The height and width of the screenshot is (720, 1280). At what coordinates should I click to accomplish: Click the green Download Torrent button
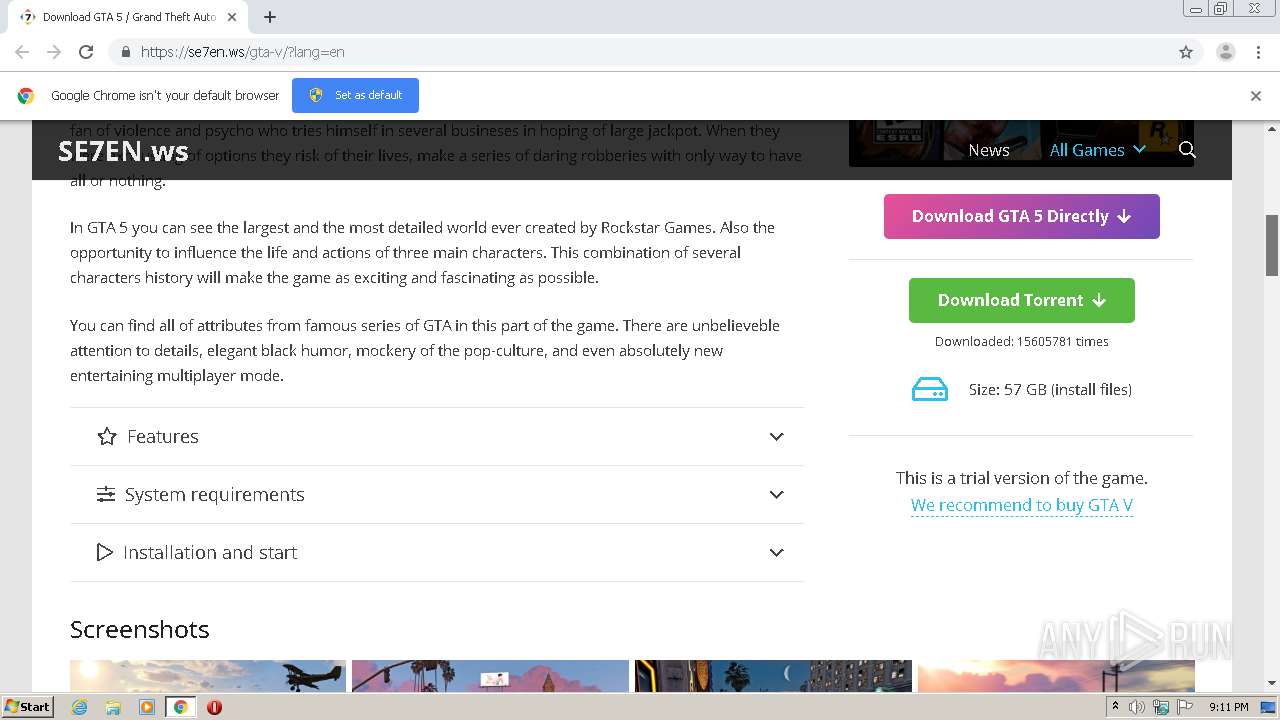(x=1021, y=300)
